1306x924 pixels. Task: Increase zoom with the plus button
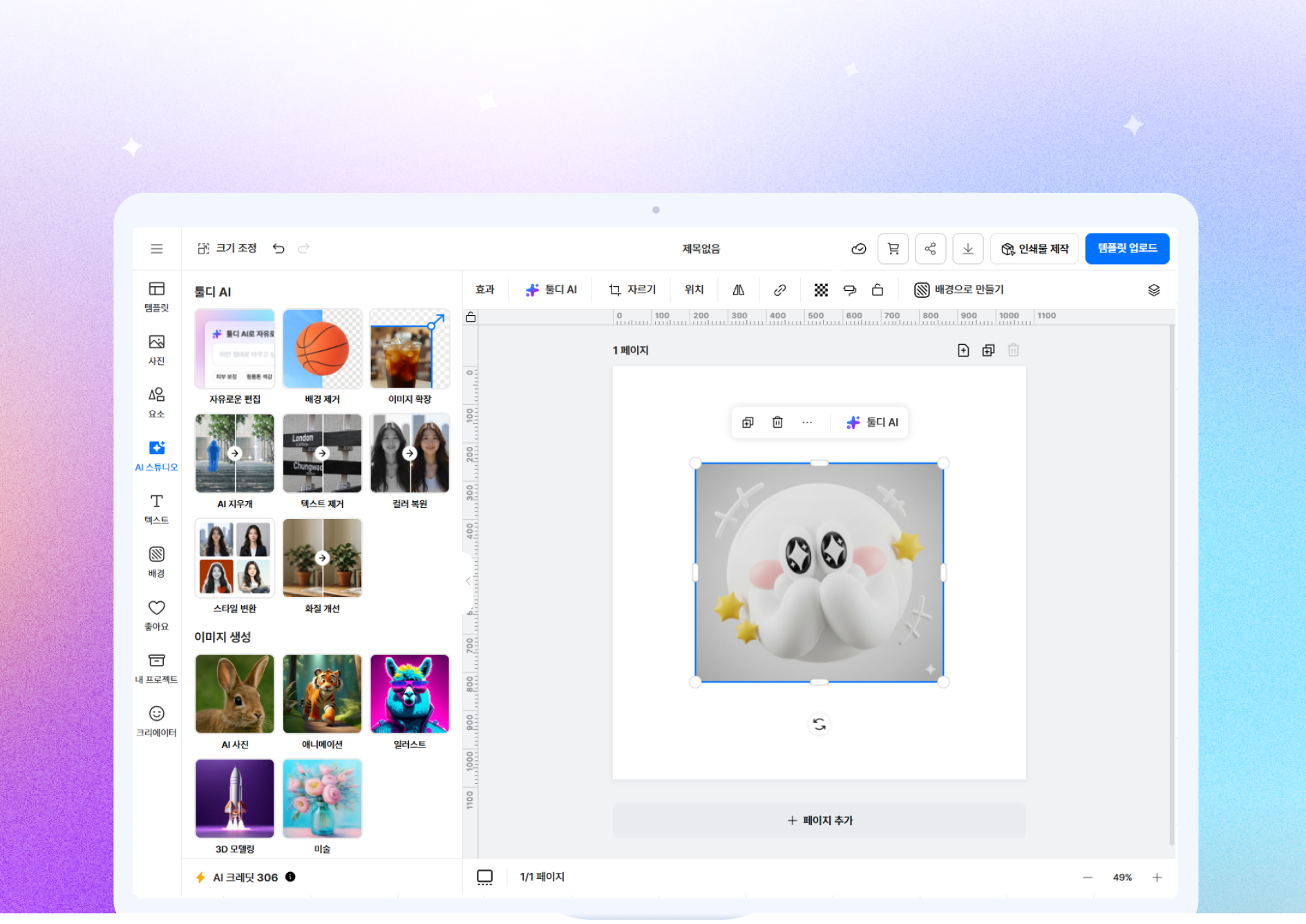1157,878
